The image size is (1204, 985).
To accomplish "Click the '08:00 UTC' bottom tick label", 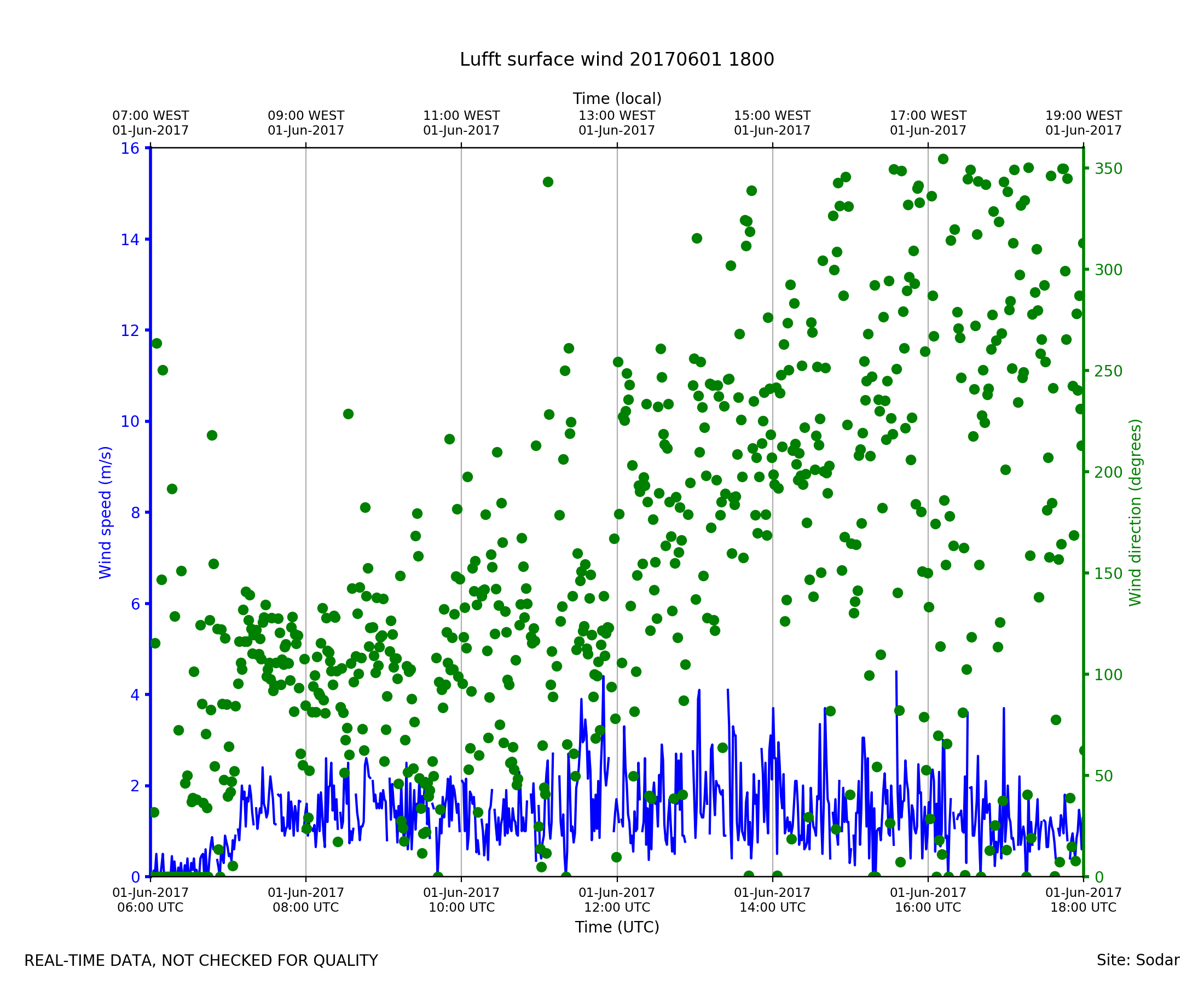I will coord(306,907).
